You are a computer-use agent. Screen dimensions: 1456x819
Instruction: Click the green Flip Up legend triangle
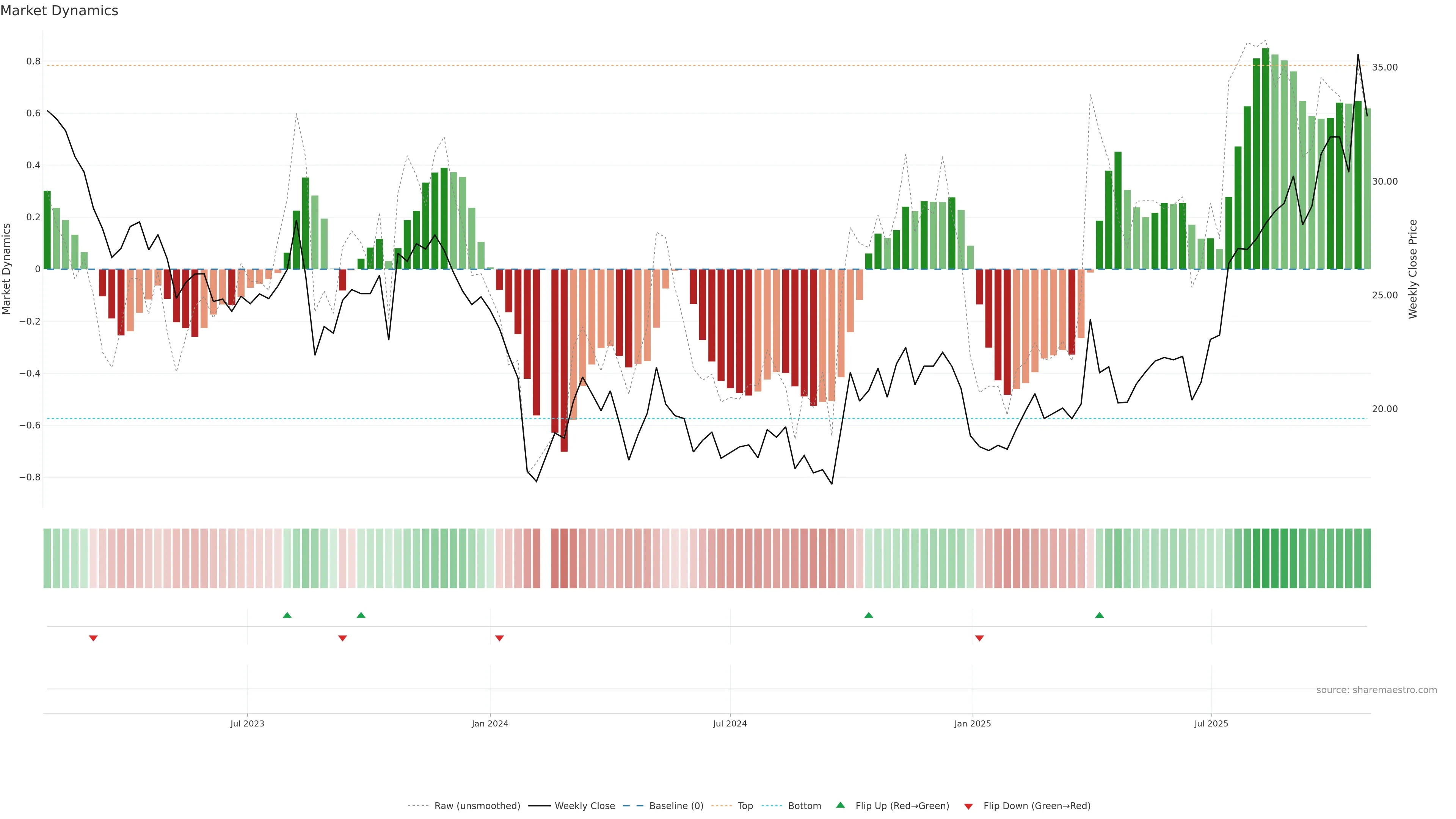841,805
